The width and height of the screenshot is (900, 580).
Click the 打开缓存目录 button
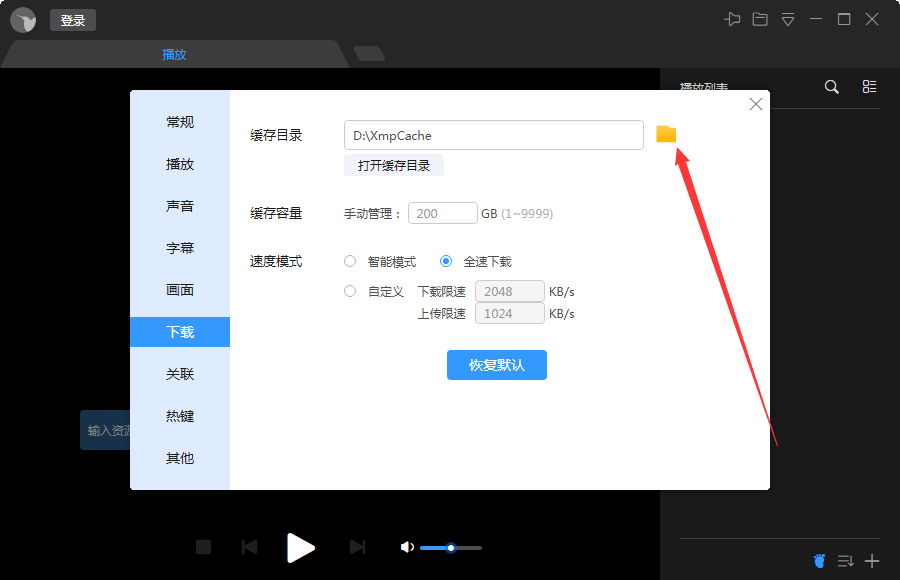(x=394, y=165)
